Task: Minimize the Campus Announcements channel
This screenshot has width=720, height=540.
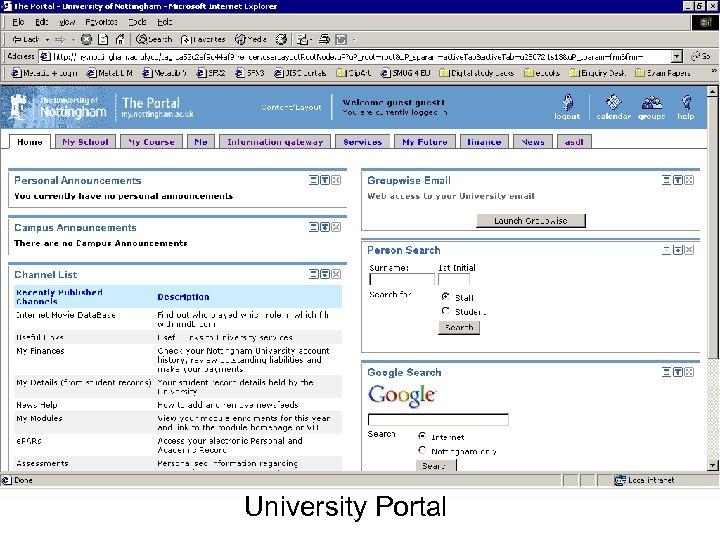Action: click(x=314, y=227)
